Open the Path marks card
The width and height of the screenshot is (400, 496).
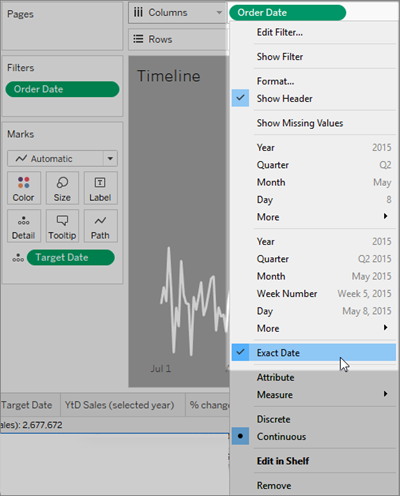click(x=100, y=226)
